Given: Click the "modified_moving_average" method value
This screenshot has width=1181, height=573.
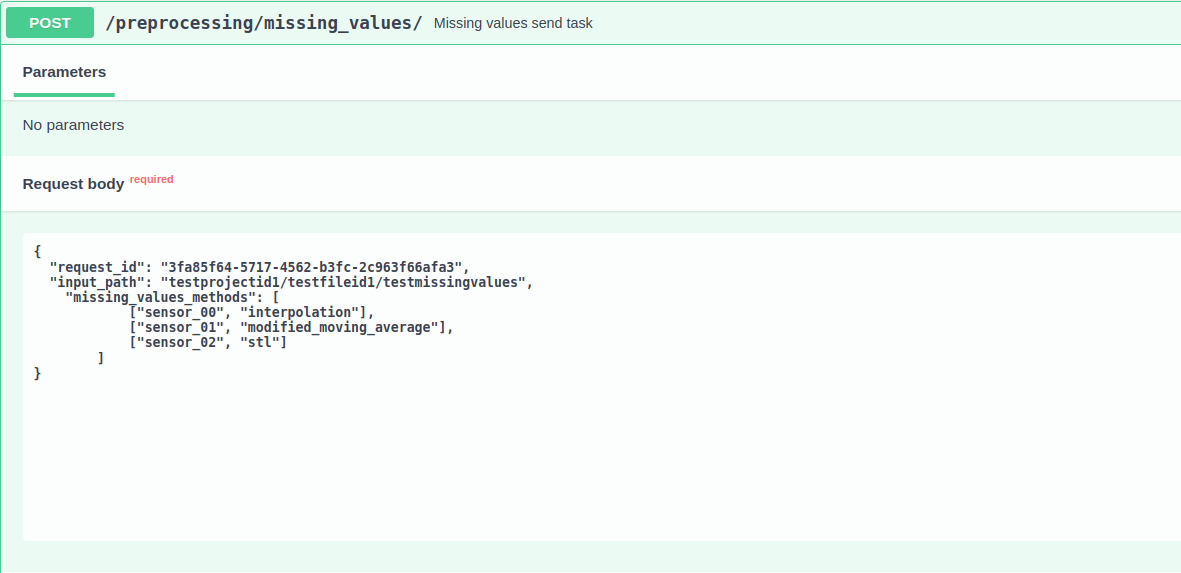Looking at the screenshot, I should point(342,327).
